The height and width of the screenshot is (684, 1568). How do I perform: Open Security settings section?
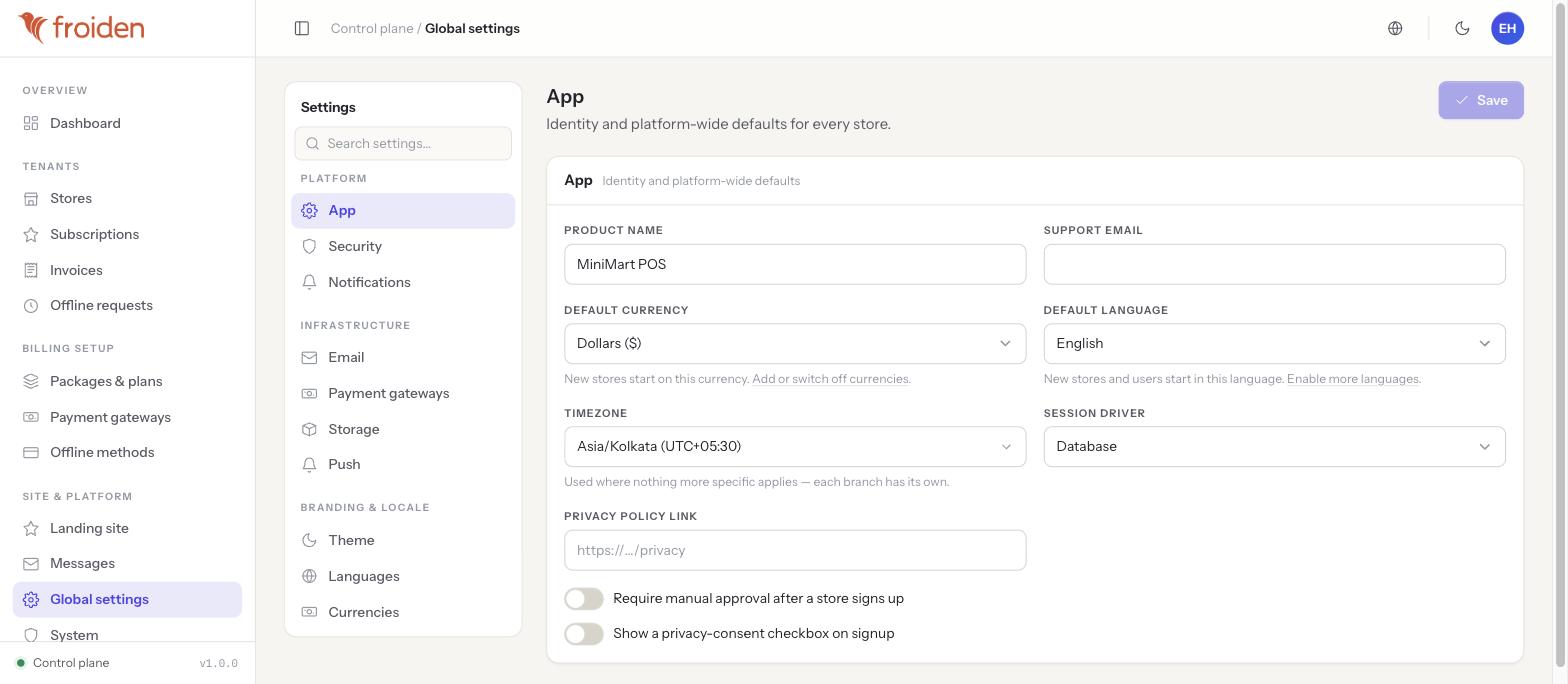pyautogui.click(x=403, y=246)
